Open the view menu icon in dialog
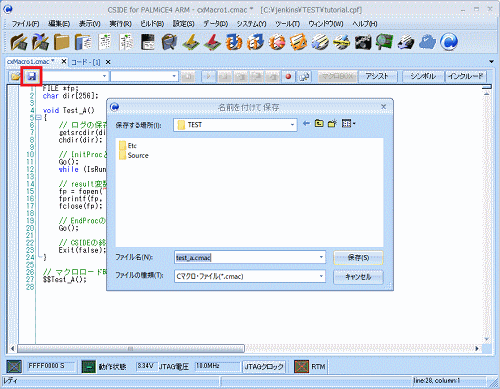 point(348,124)
